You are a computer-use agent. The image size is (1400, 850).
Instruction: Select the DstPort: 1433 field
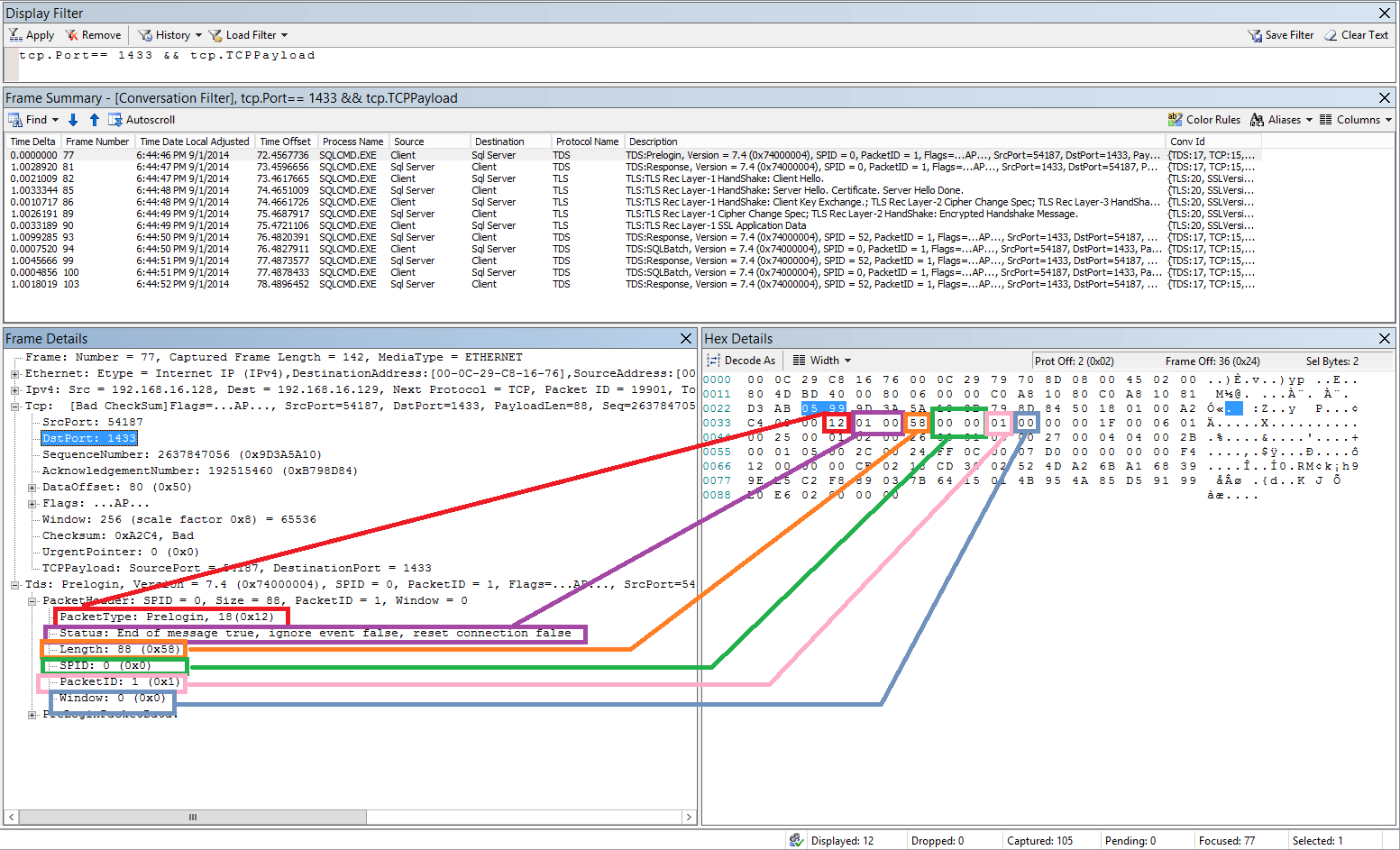coord(88,437)
